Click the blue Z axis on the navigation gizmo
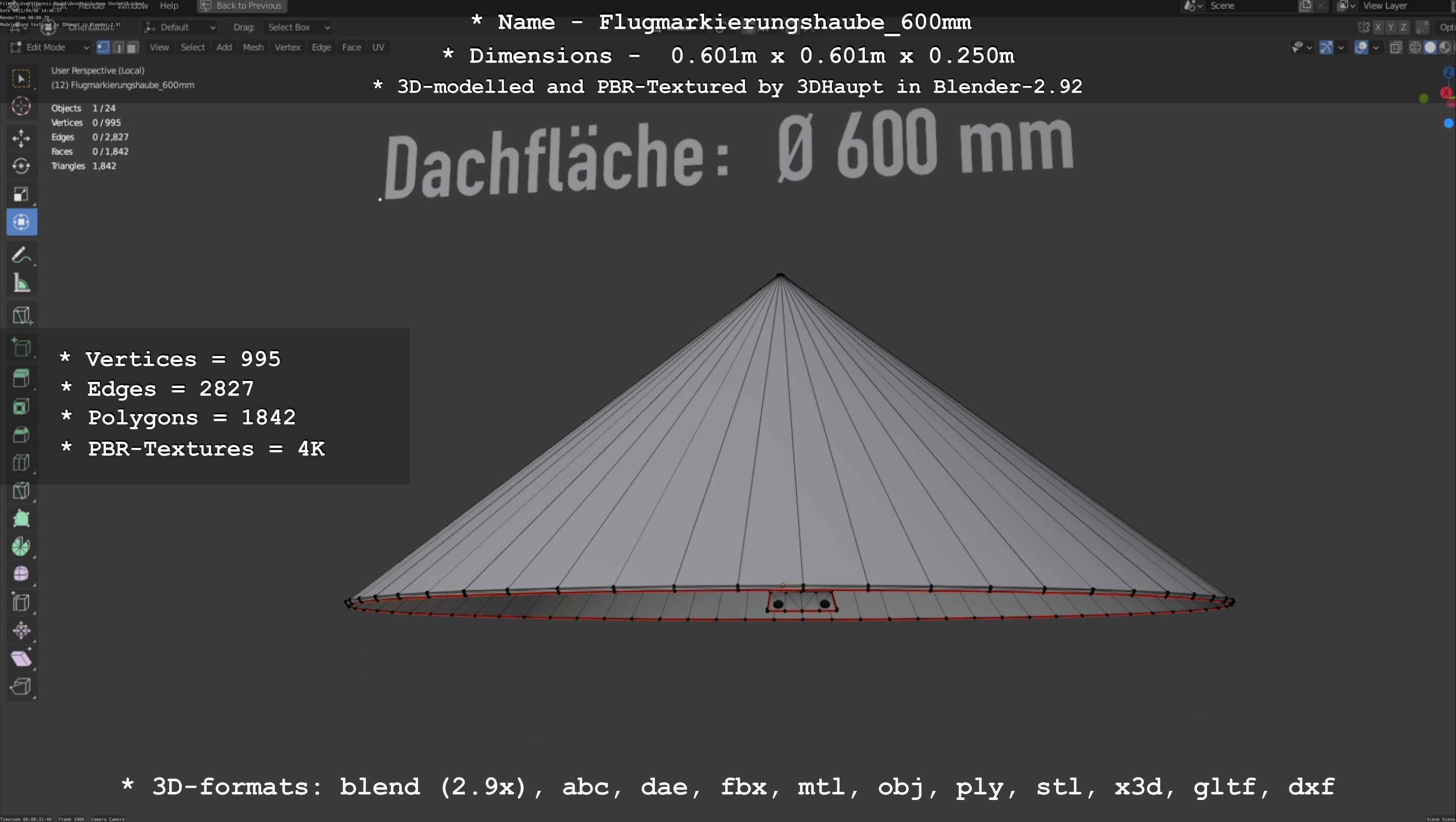This screenshot has width=1456, height=822. click(1448, 72)
